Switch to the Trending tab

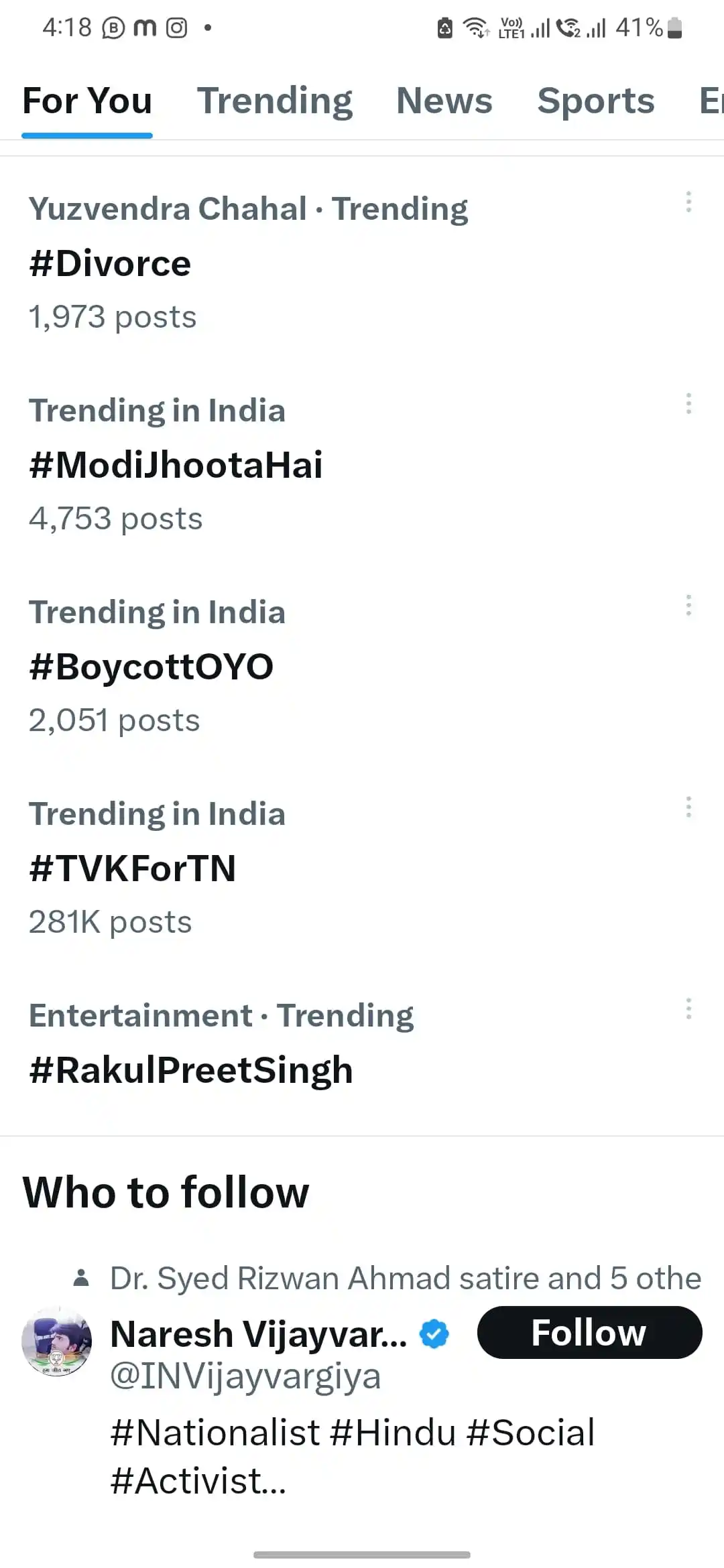(x=275, y=101)
